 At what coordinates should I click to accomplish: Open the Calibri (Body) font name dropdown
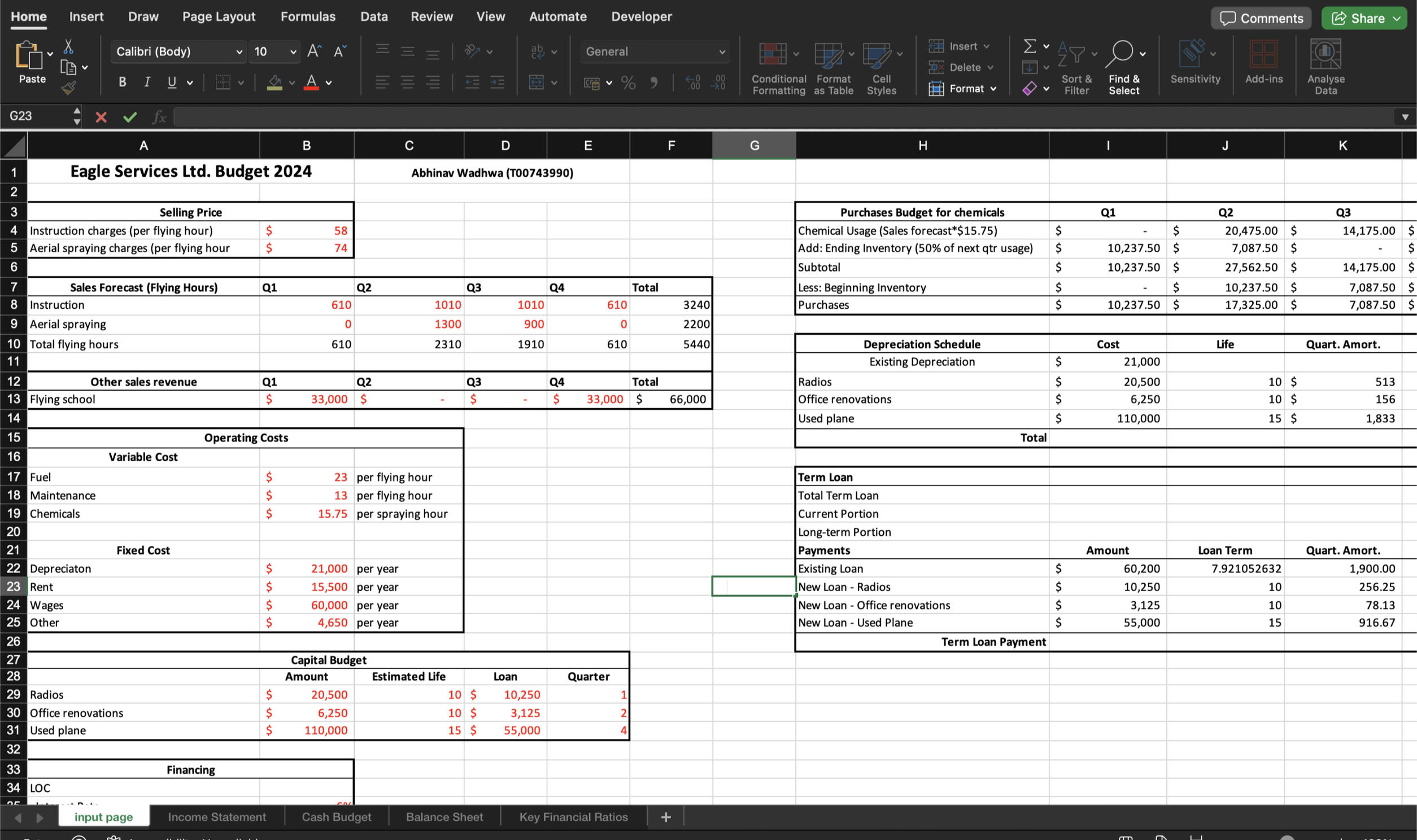pos(239,52)
